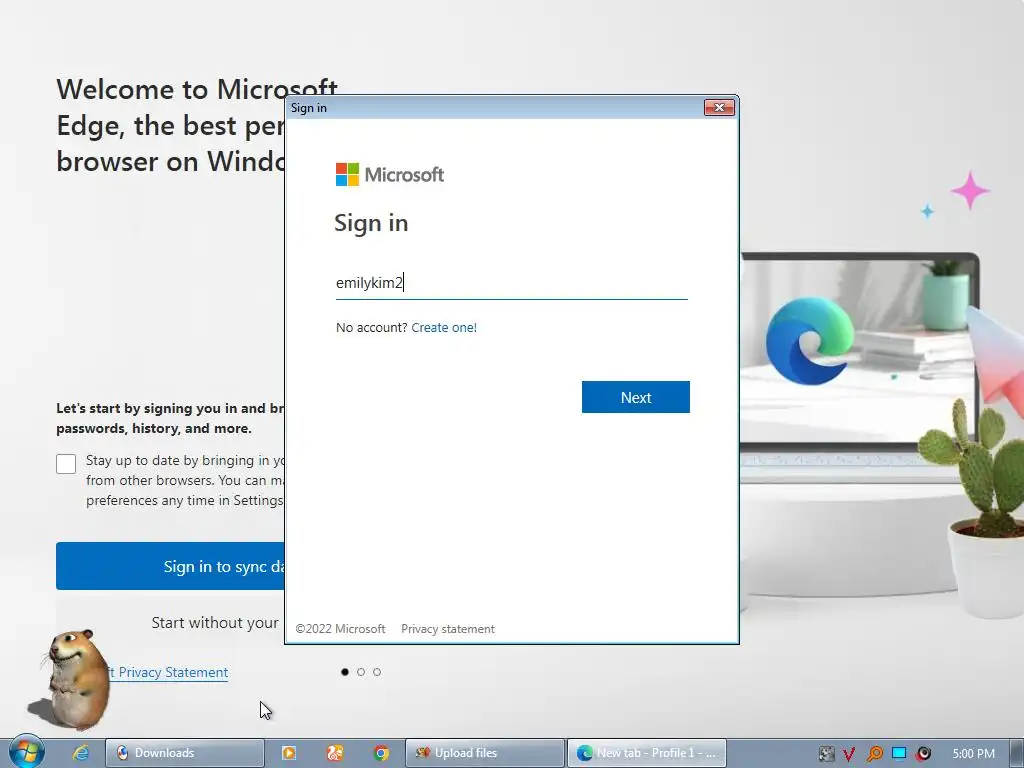Switch to New tab - Profile 1 Edge window

tap(647, 753)
